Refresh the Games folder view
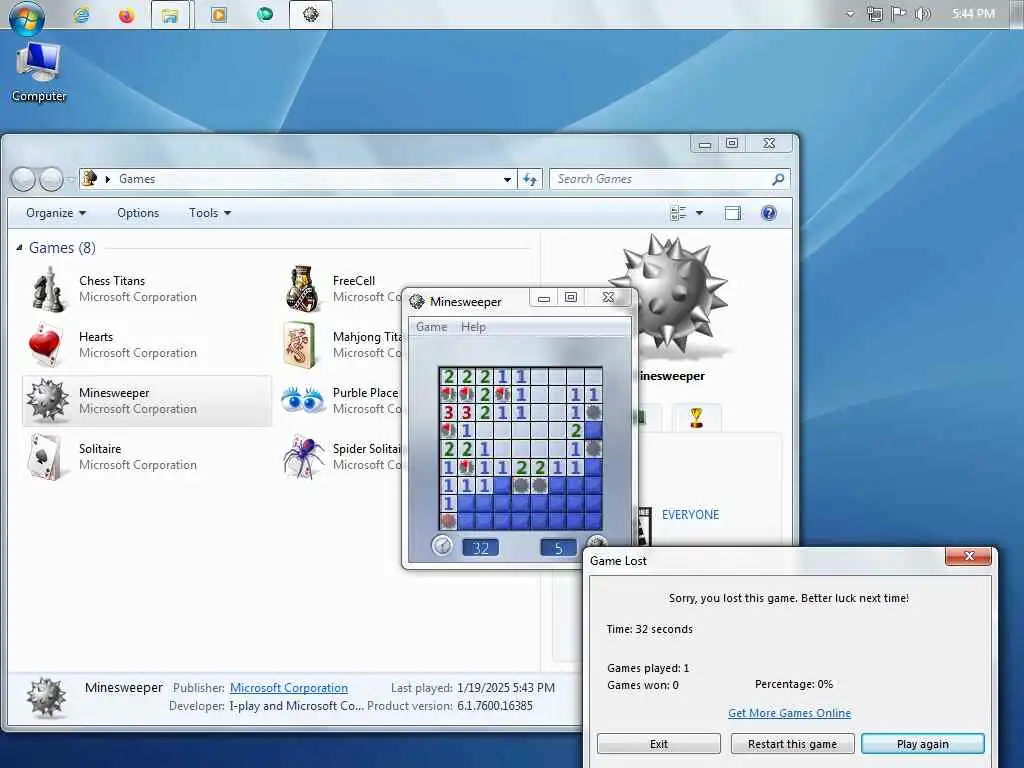 tap(530, 179)
